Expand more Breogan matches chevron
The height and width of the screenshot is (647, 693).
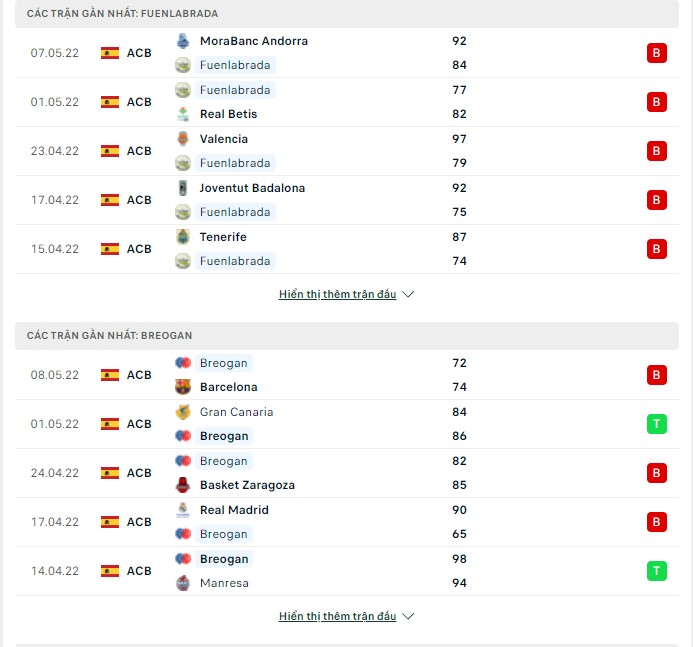(x=408, y=616)
